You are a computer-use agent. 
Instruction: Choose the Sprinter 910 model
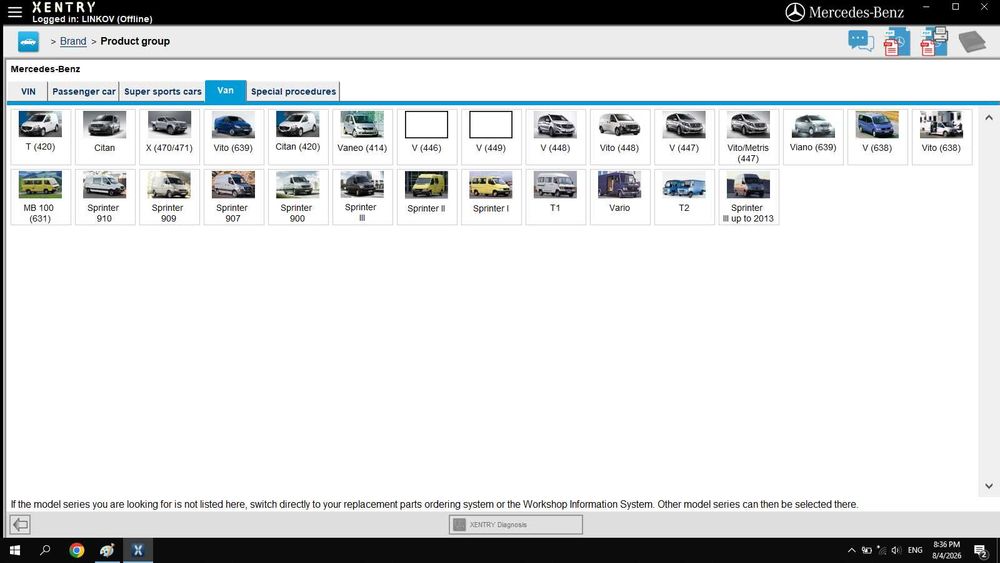(x=105, y=197)
